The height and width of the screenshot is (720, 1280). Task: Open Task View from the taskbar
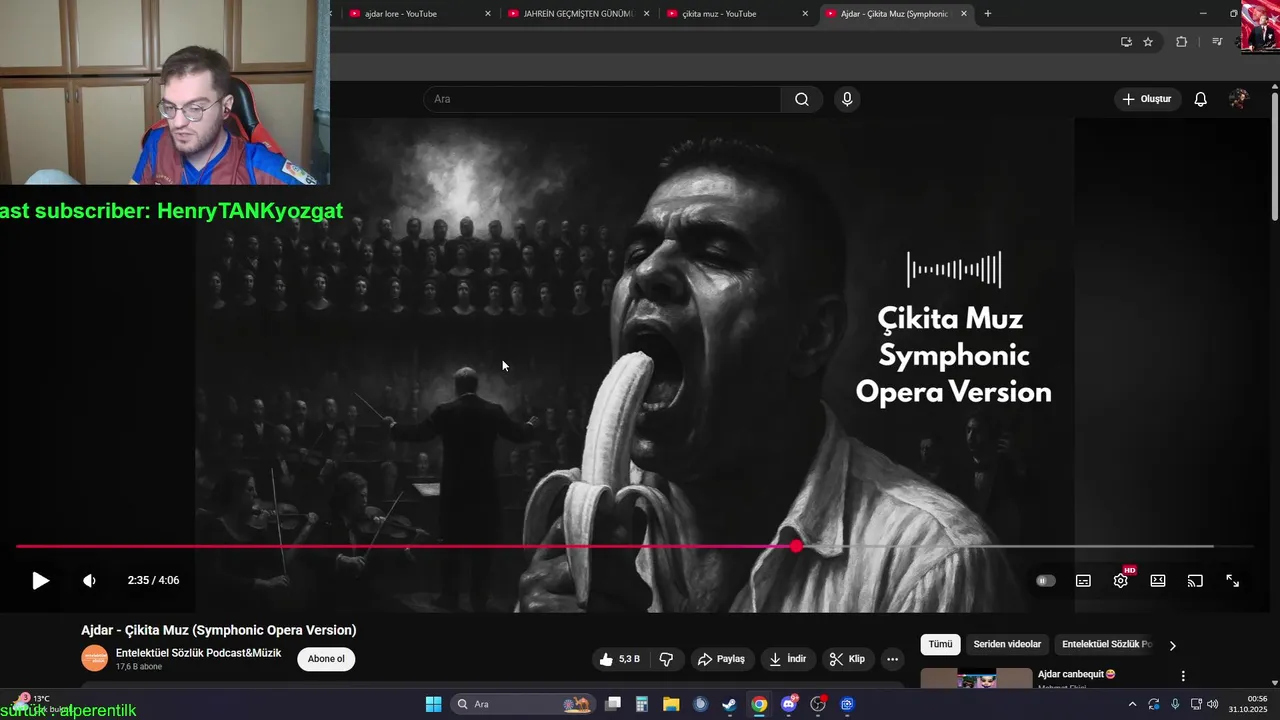613,704
